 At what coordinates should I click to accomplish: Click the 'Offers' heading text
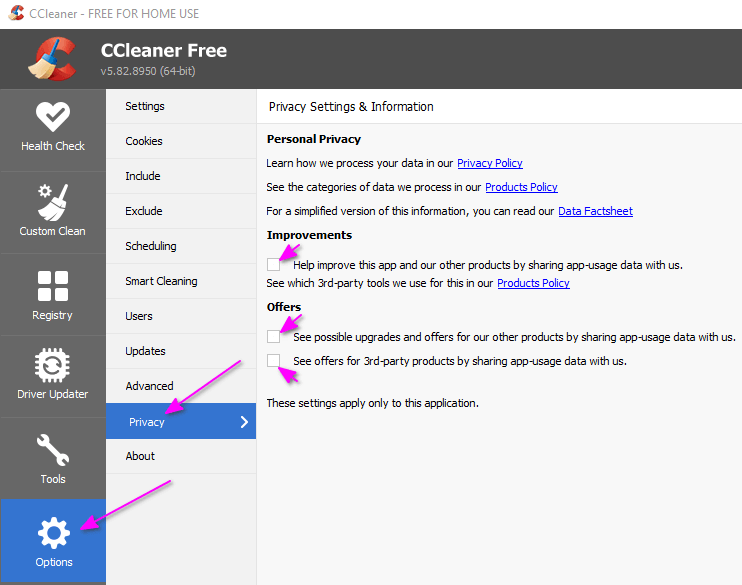click(284, 307)
